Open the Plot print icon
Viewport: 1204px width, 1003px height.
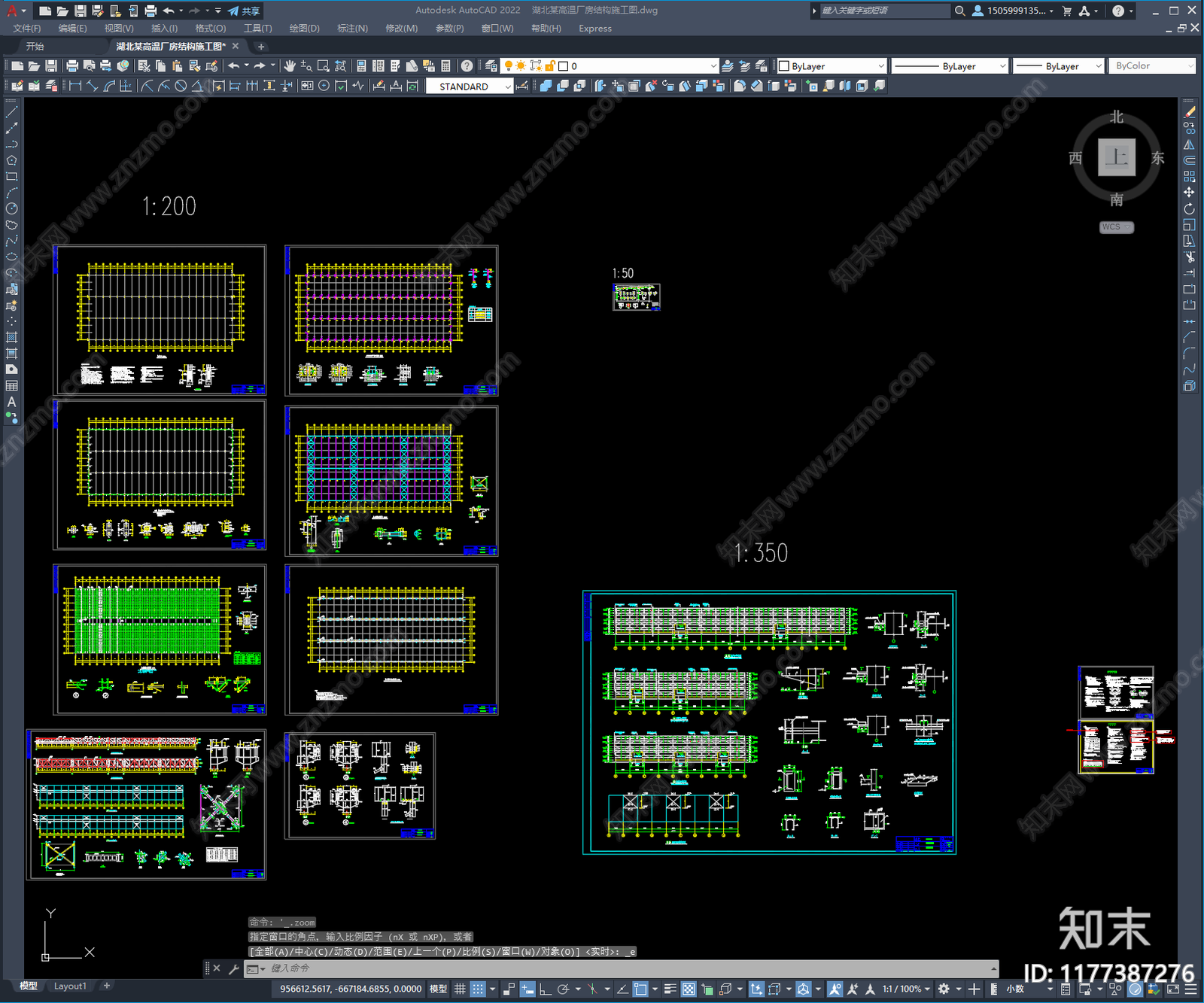click(x=72, y=66)
